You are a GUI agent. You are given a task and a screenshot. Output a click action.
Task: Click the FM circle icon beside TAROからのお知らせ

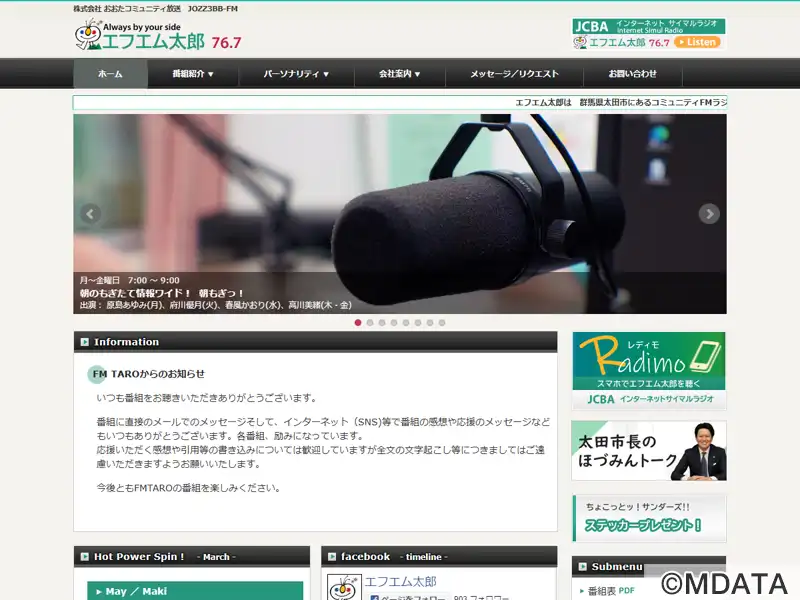pyautogui.click(x=97, y=374)
